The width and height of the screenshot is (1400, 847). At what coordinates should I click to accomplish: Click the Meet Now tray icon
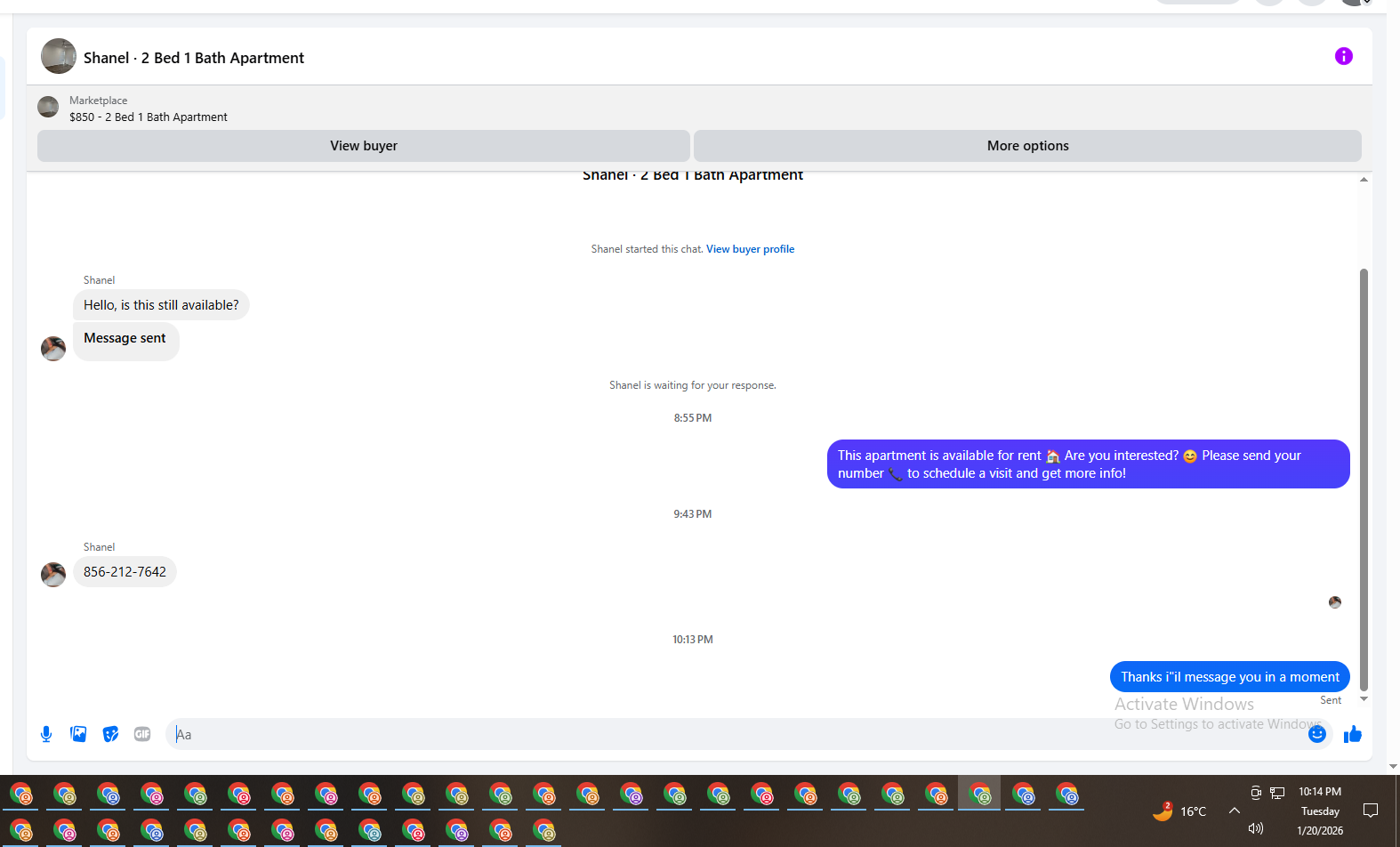pyautogui.click(x=1256, y=792)
